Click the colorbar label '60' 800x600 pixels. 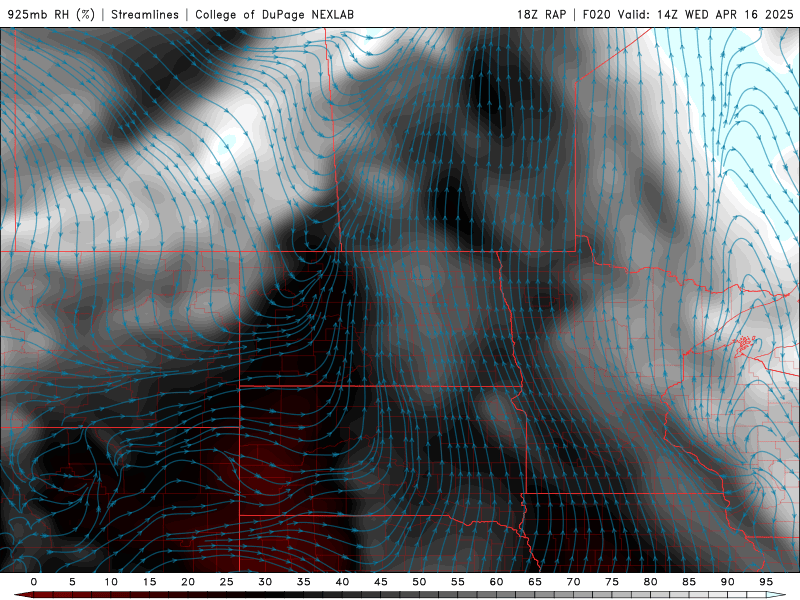click(496, 582)
